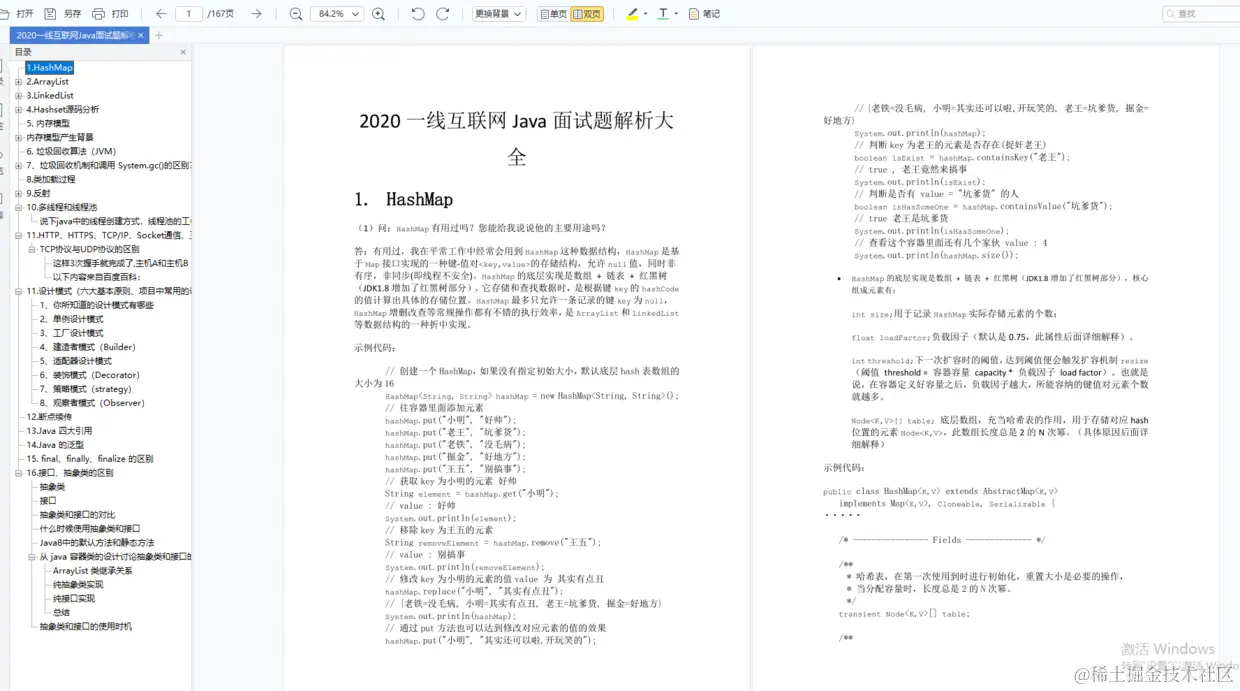Image resolution: width=1240 pixels, height=691 pixels.
Task: Click the 另存 (Save As) button
Action: 65,14
